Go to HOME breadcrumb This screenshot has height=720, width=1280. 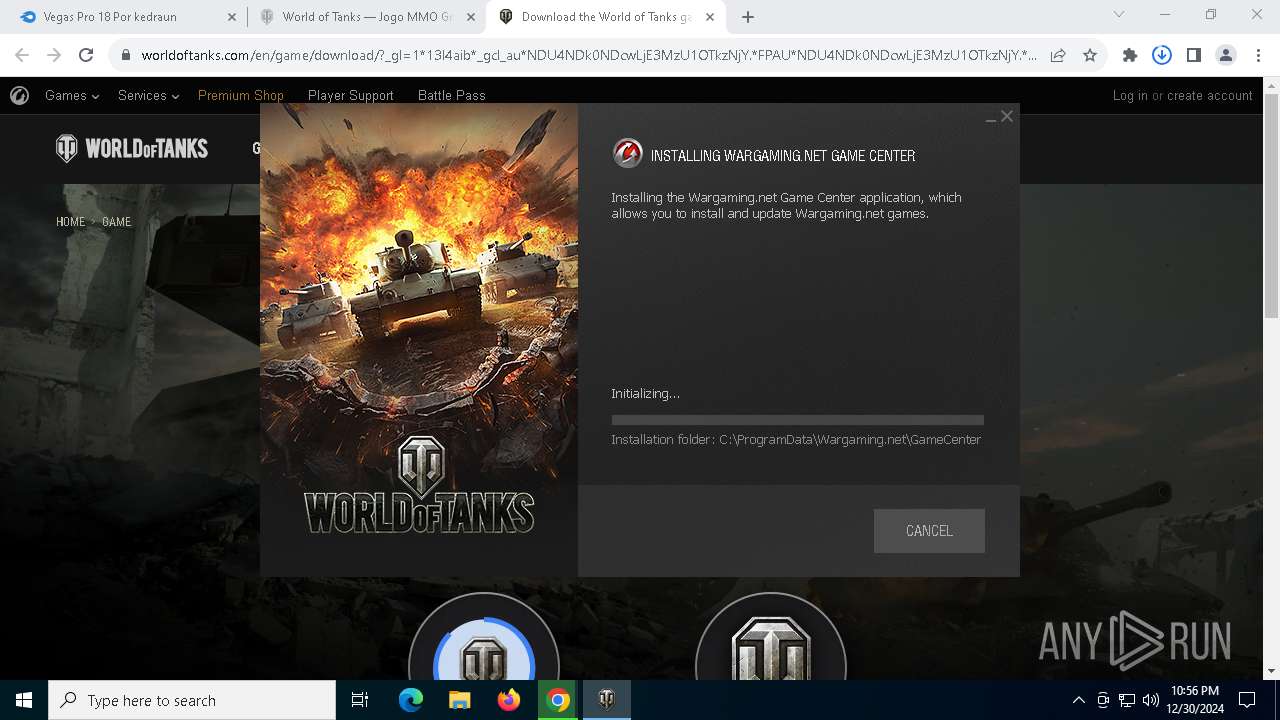pyautogui.click(x=70, y=222)
